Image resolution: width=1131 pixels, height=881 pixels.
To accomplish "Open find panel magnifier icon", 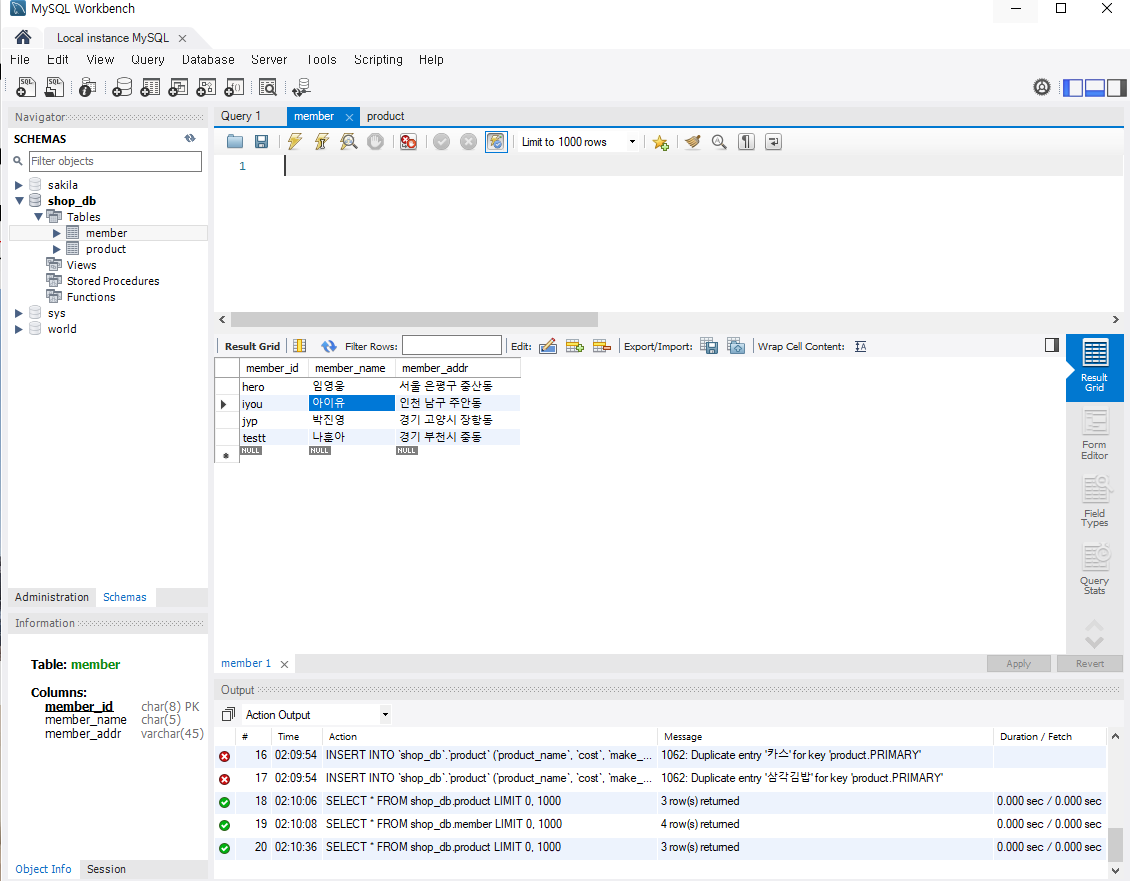I will pyautogui.click(x=719, y=141).
